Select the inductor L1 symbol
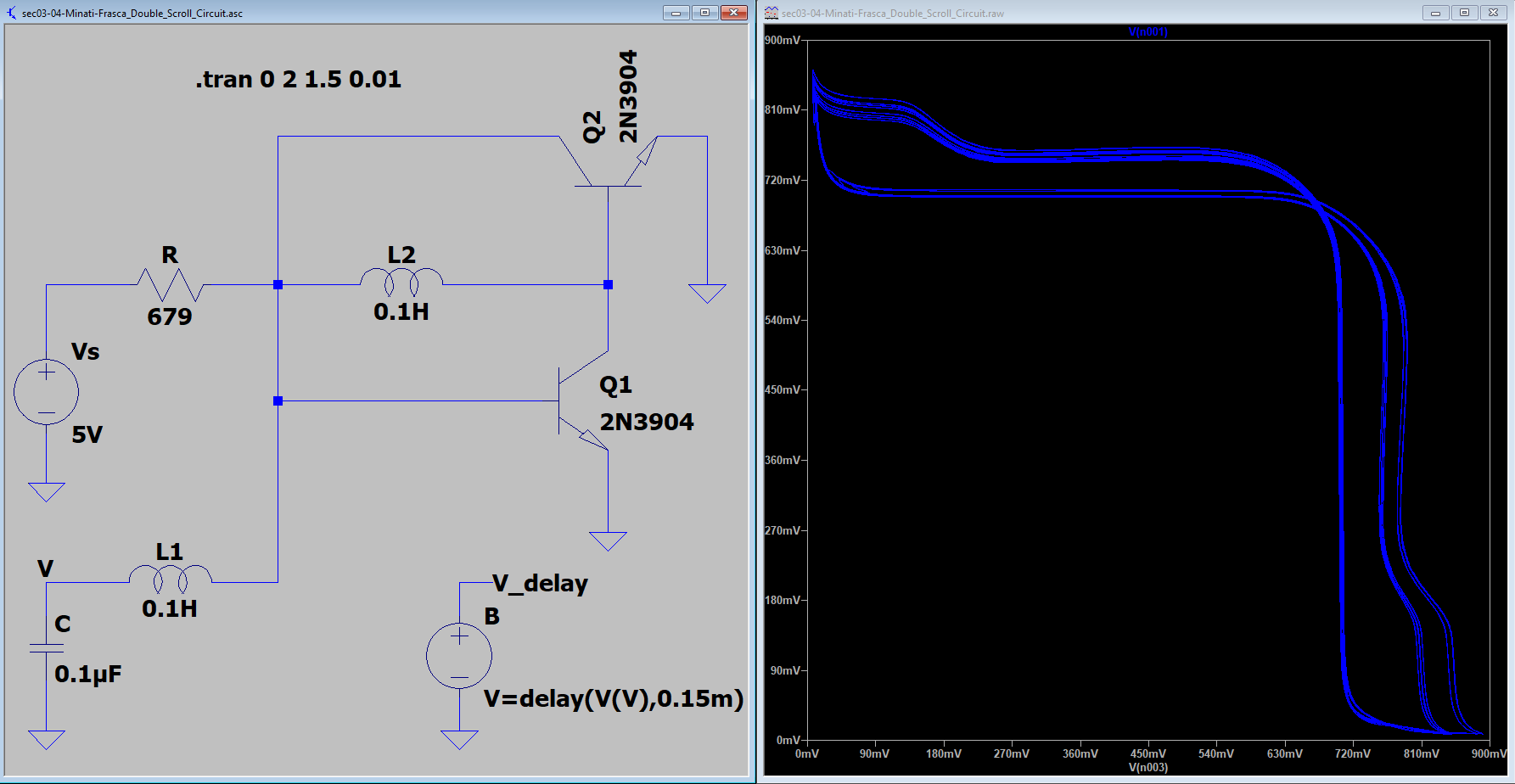 pos(170,579)
